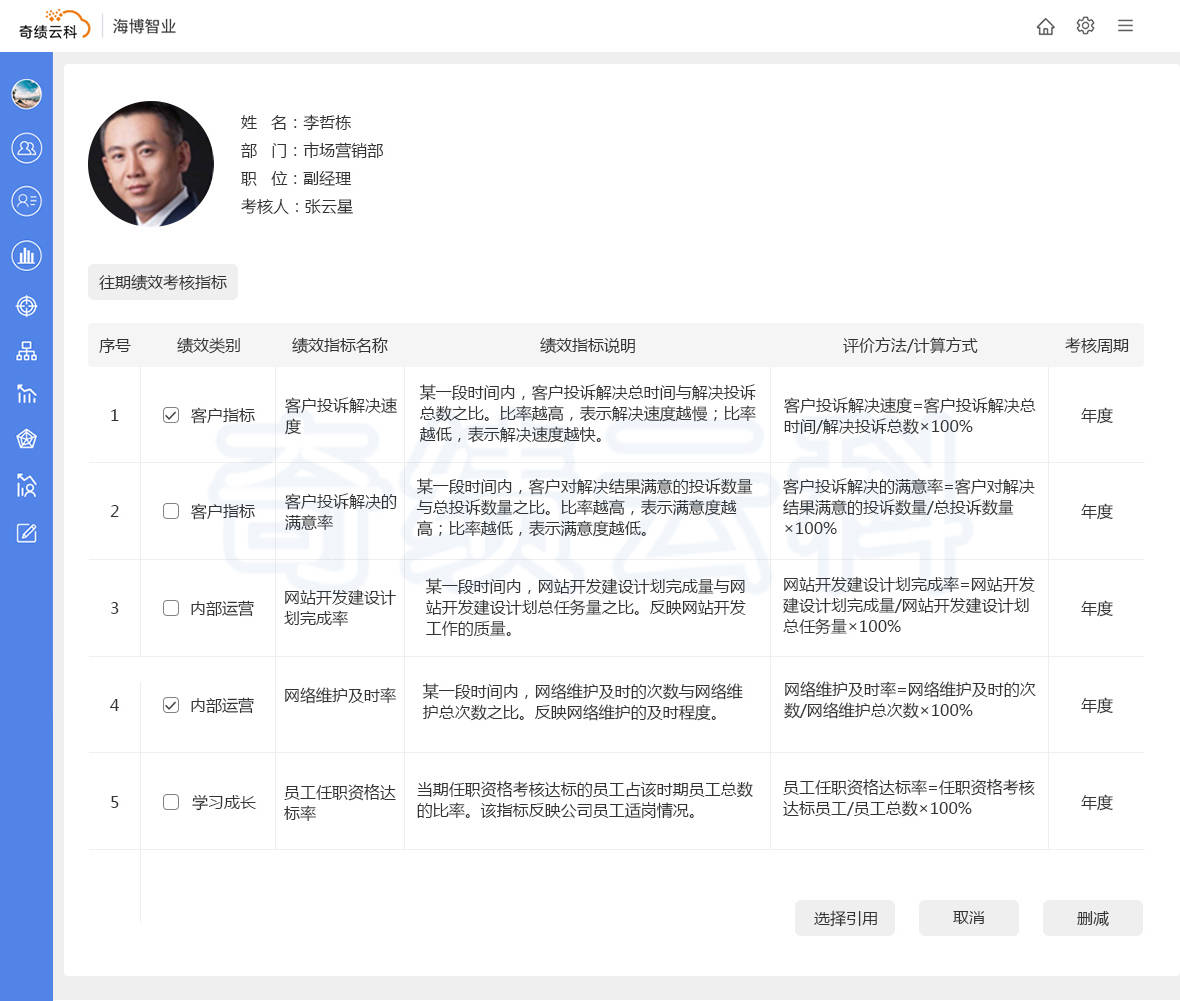Open the employee profile icon in the sidebar
Viewport: 1180px width, 1001px height.
tap(26, 201)
